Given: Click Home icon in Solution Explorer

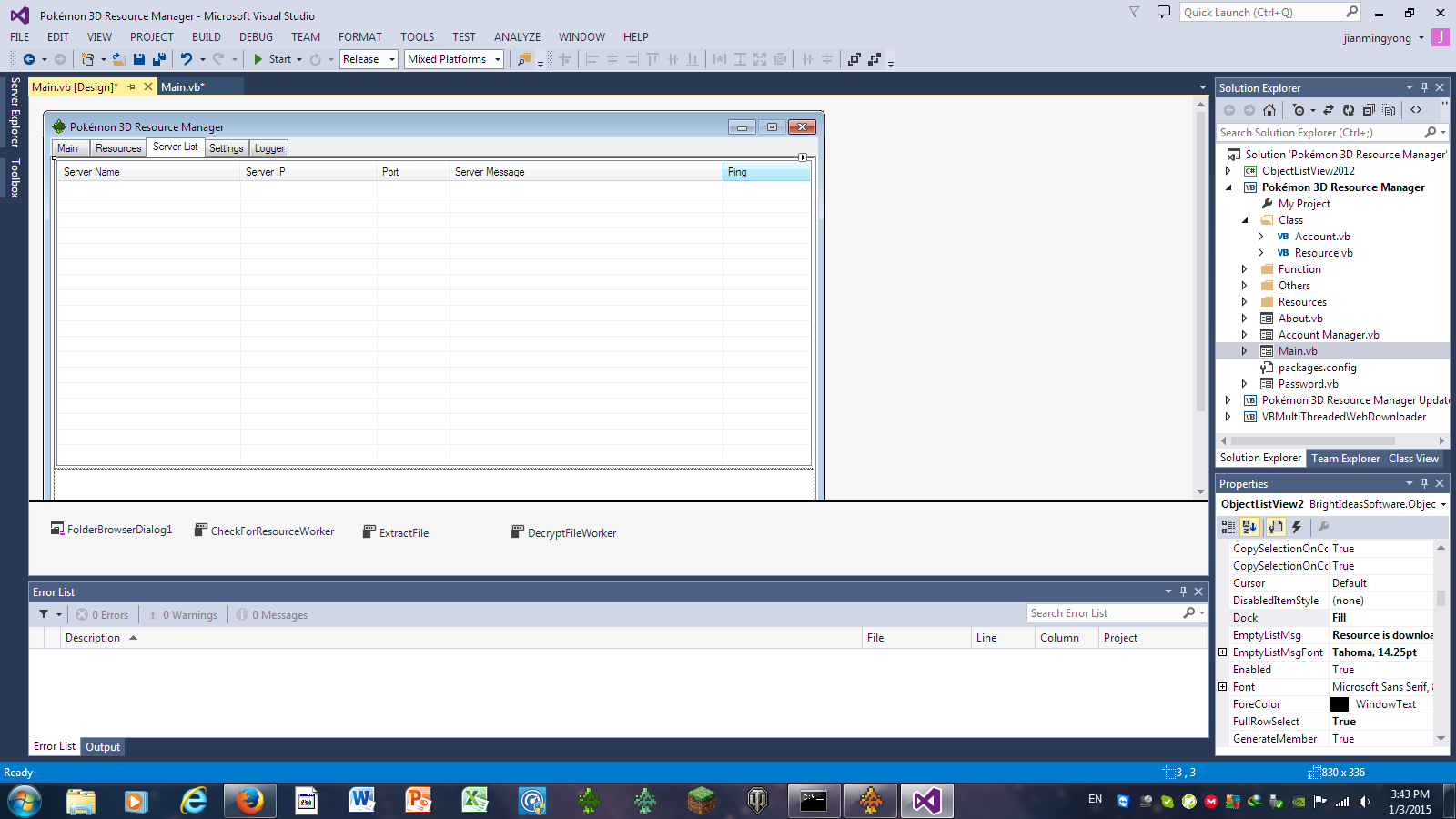Looking at the screenshot, I should tap(1269, 110).
